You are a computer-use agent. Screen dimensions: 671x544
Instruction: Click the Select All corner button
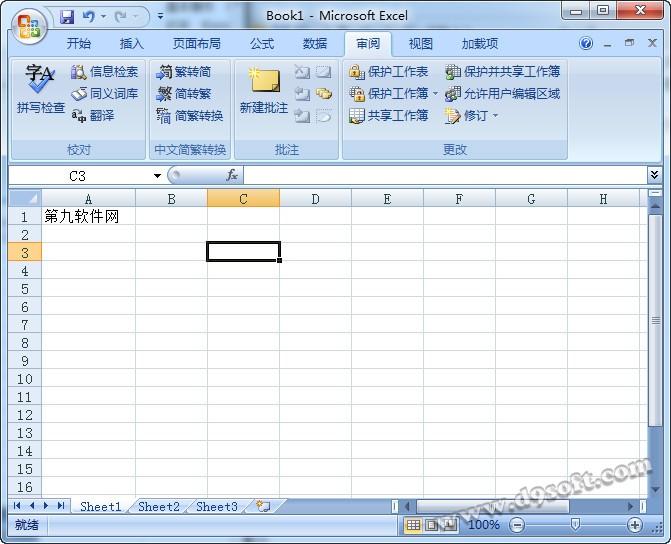tap(25, 198)
